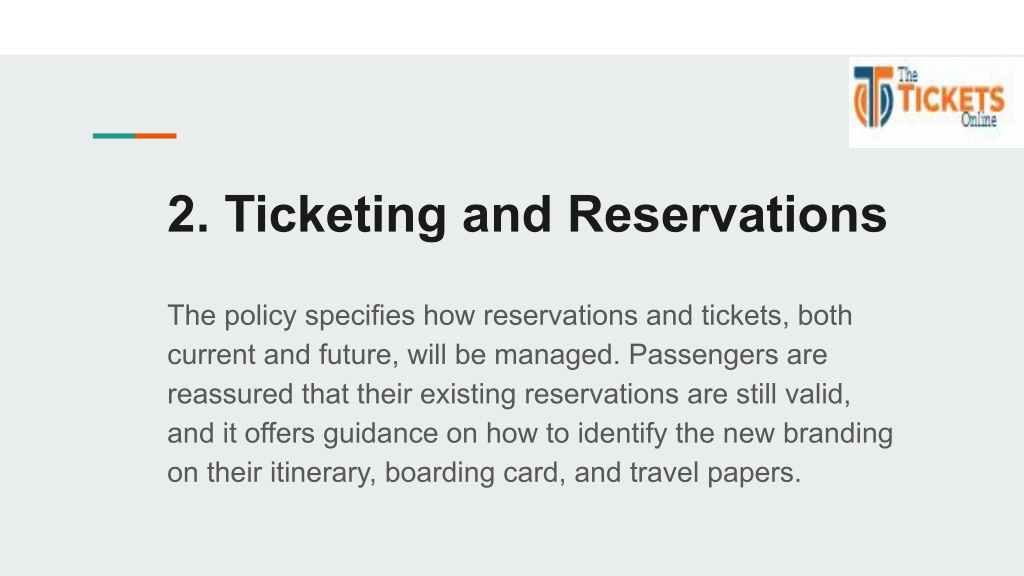The image size is (1024, 576).
Task: Click the word 'policy' in the paragraph
Action: pos(261,317)
